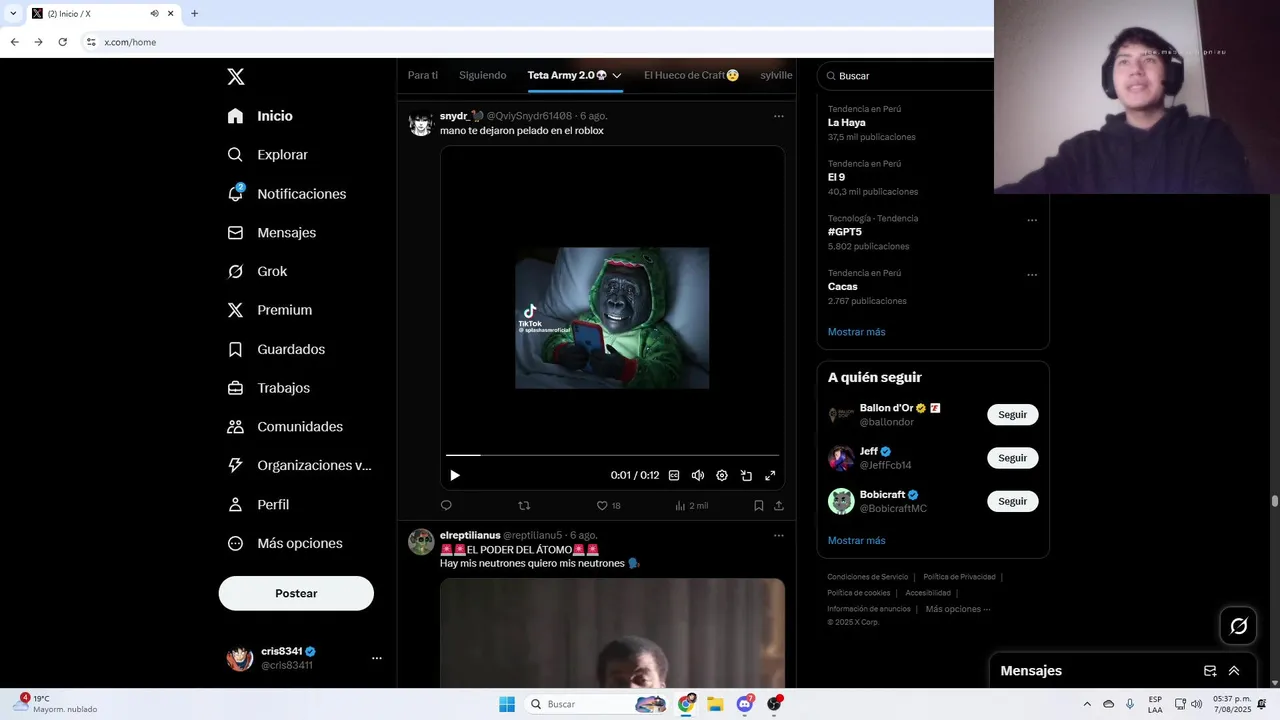Open options for #GPT5 trend
The width and height of the screenshot is (1280, 720).
1032,220
